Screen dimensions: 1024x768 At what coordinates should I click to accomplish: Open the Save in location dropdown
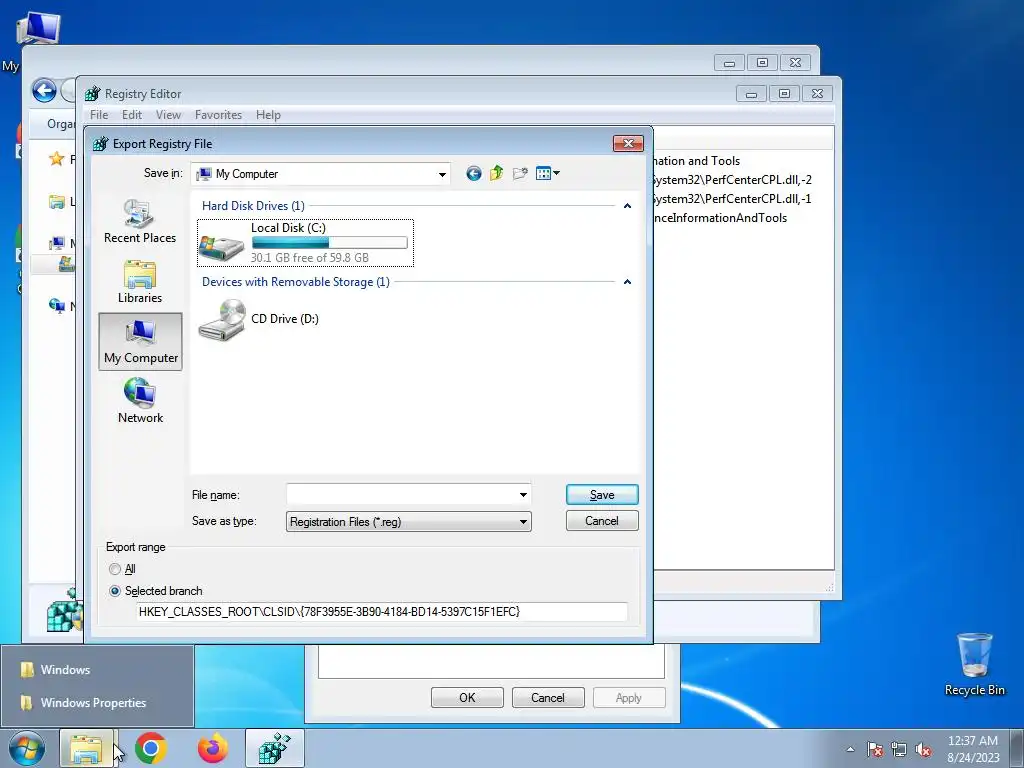pos(442,174)
